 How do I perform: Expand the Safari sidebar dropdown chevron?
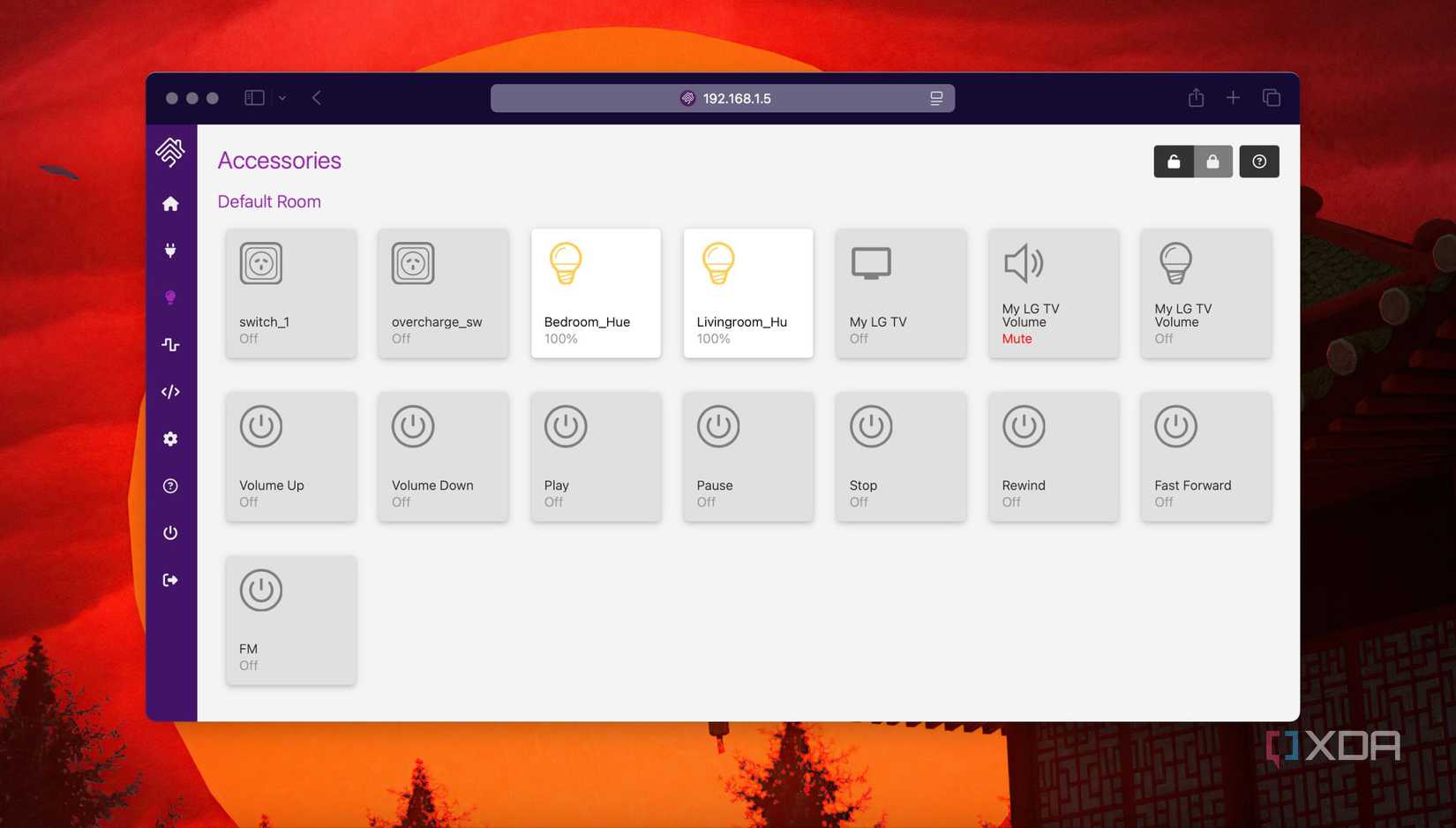click(282, 98)
